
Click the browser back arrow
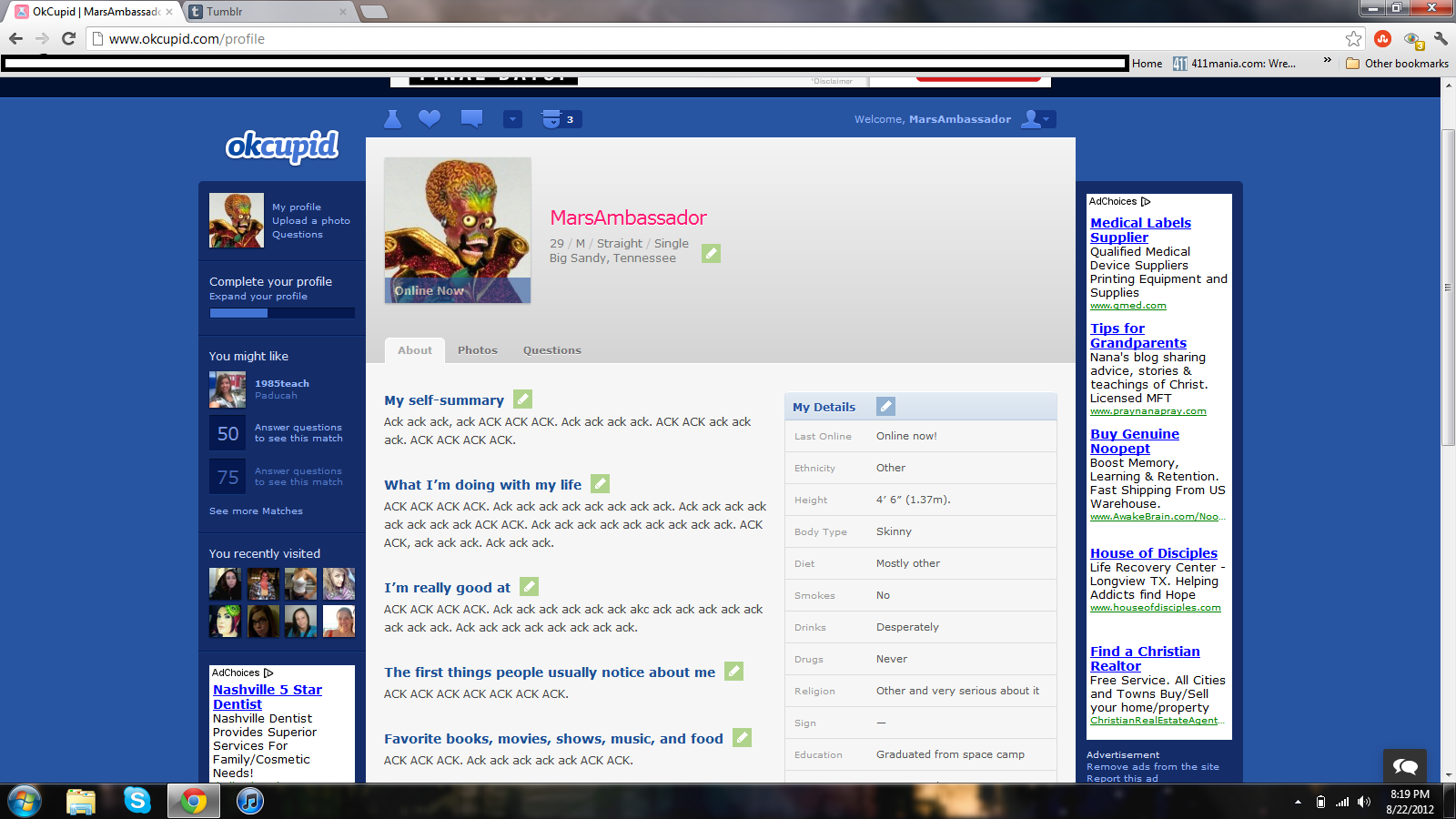point(15,38)
